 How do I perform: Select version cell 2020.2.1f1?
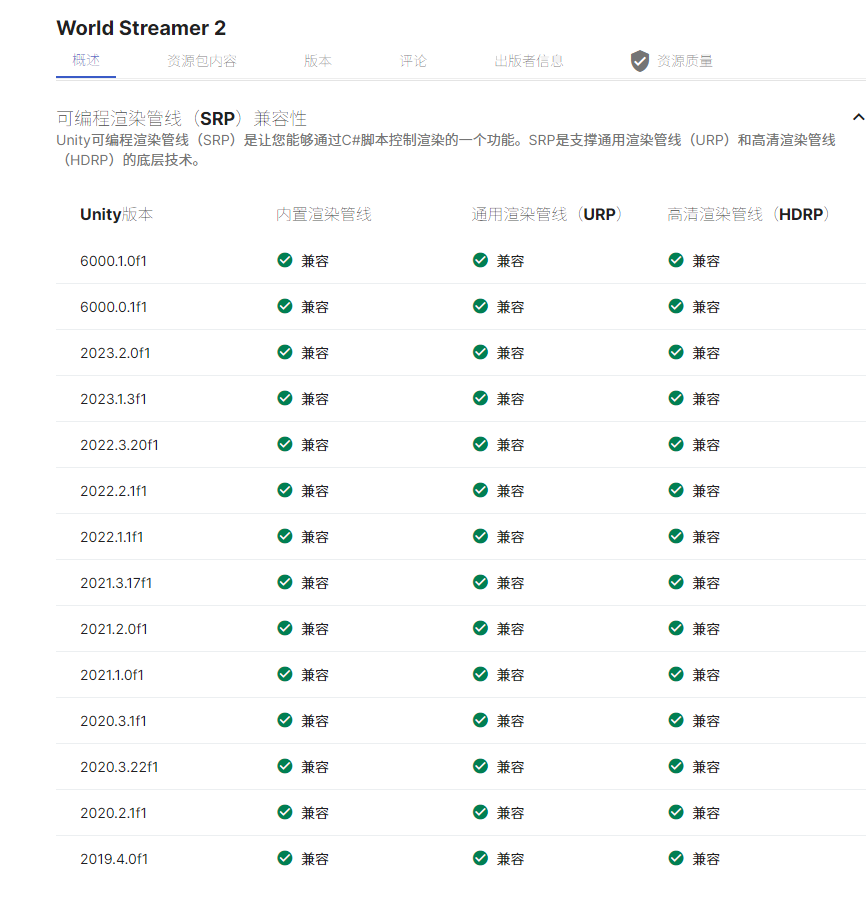[x=113, y=813]
